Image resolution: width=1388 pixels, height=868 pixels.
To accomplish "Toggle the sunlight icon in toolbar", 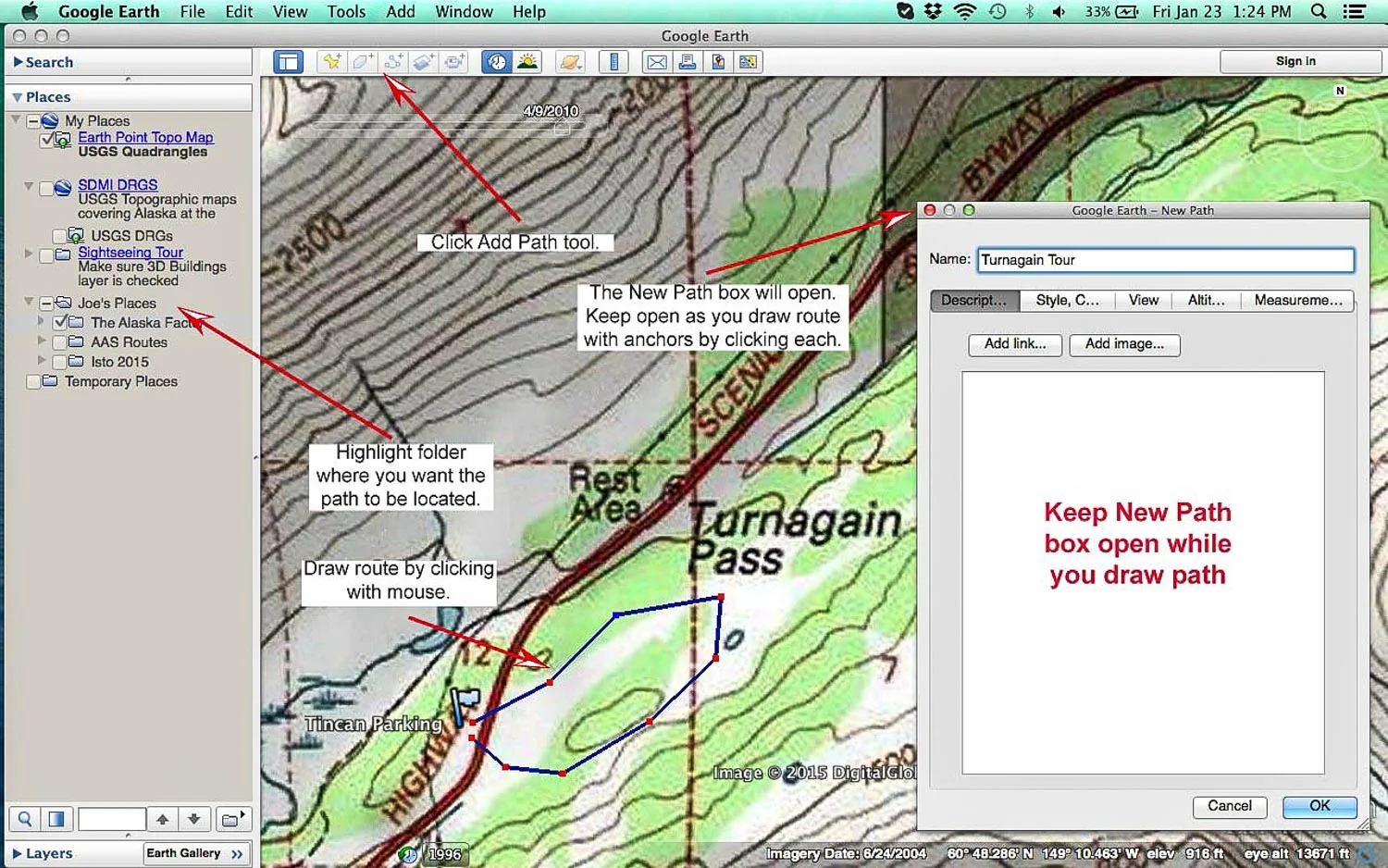I will (x=527, y=62).
